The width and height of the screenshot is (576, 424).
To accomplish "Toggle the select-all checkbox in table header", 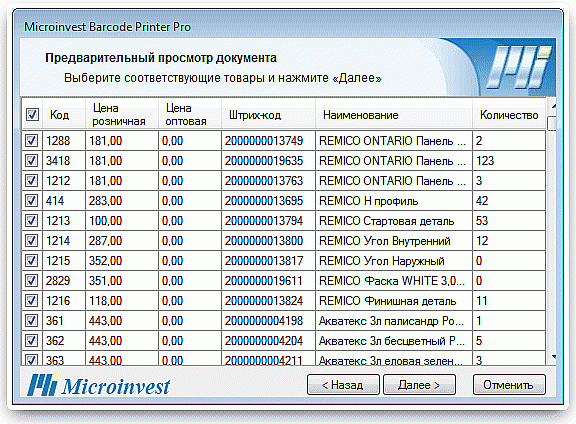I will (x=32, y=115).
